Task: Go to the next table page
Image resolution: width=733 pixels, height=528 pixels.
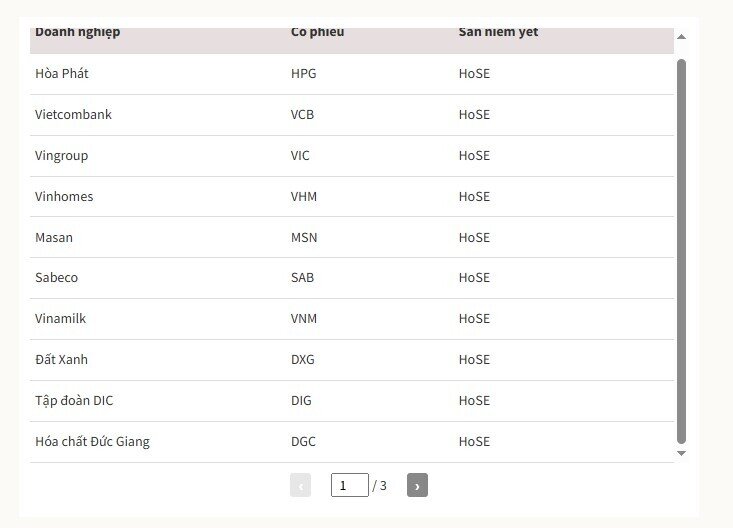Action: pos(417,485)
